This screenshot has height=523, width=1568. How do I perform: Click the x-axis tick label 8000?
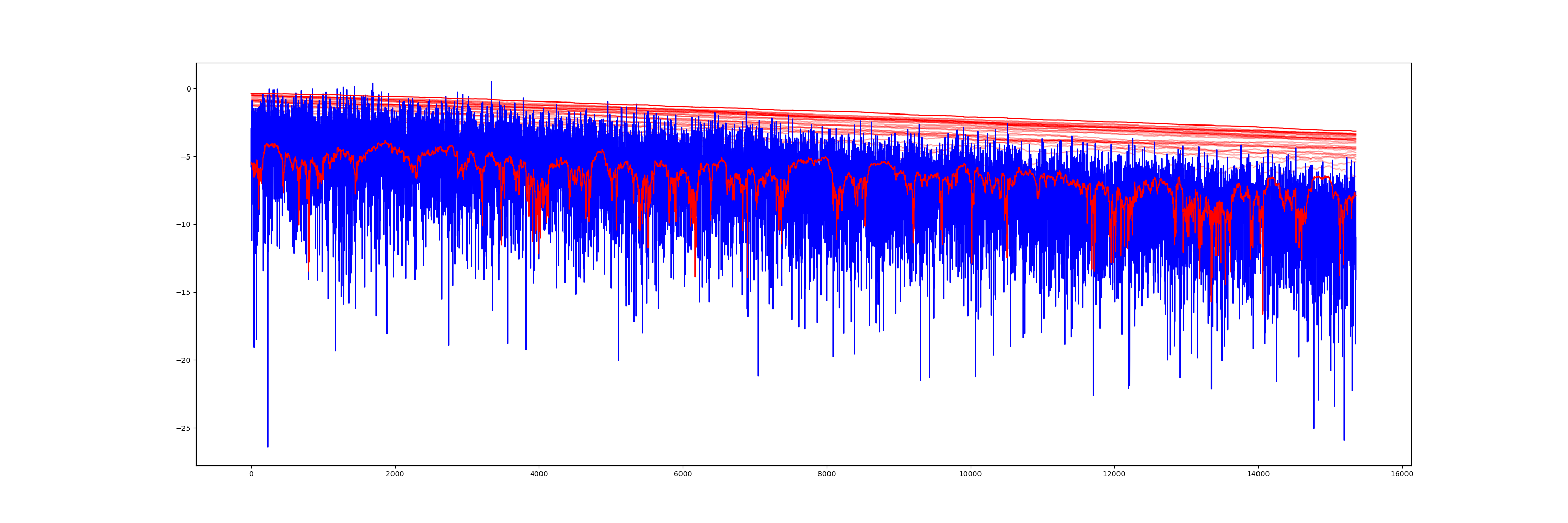[x=827, y=475]
